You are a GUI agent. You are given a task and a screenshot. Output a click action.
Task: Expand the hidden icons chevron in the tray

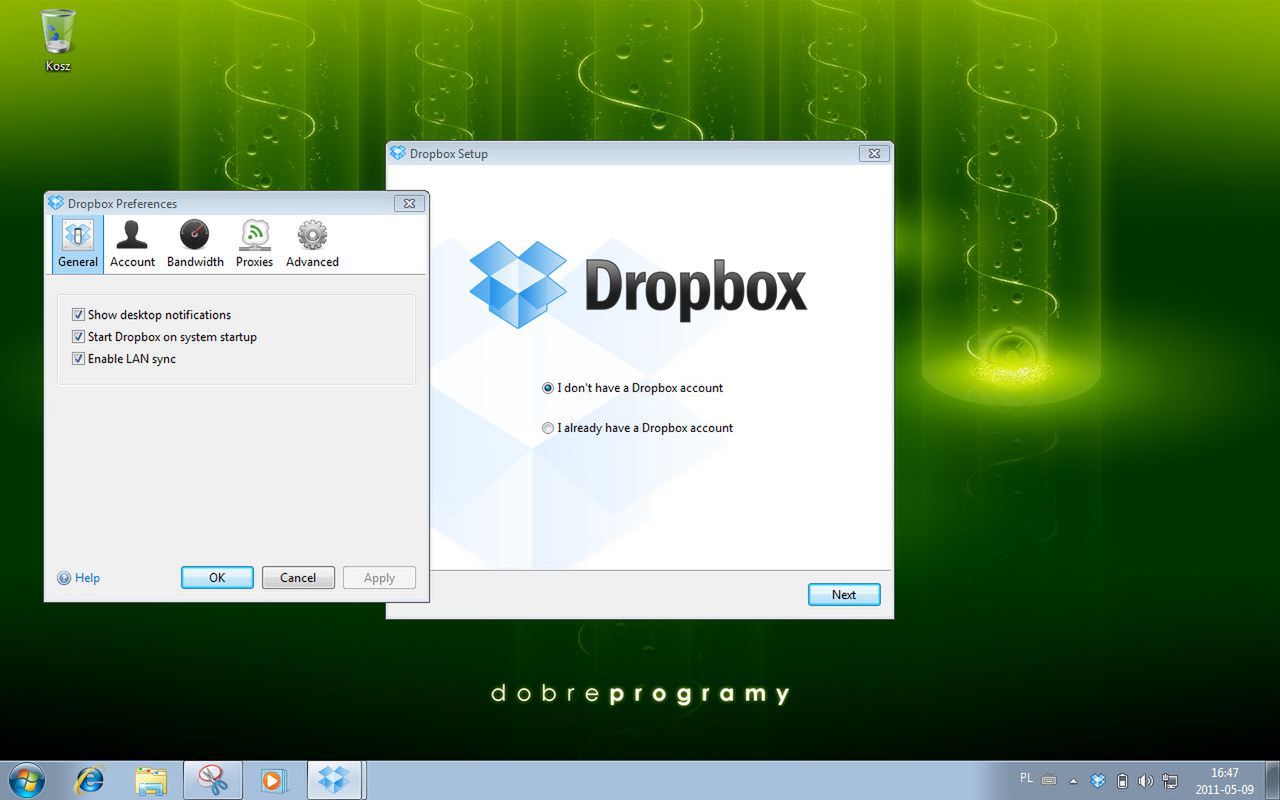1073,780
